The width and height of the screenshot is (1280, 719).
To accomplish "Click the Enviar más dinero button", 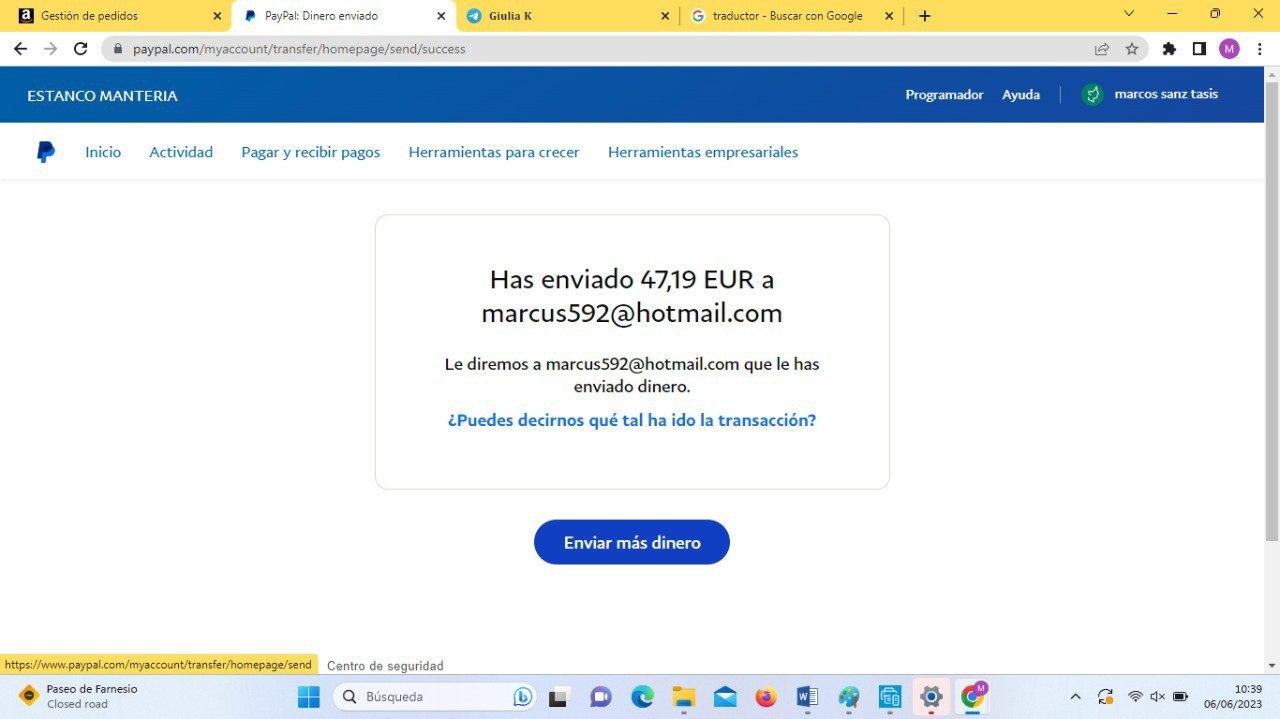I will coord(632,542).
